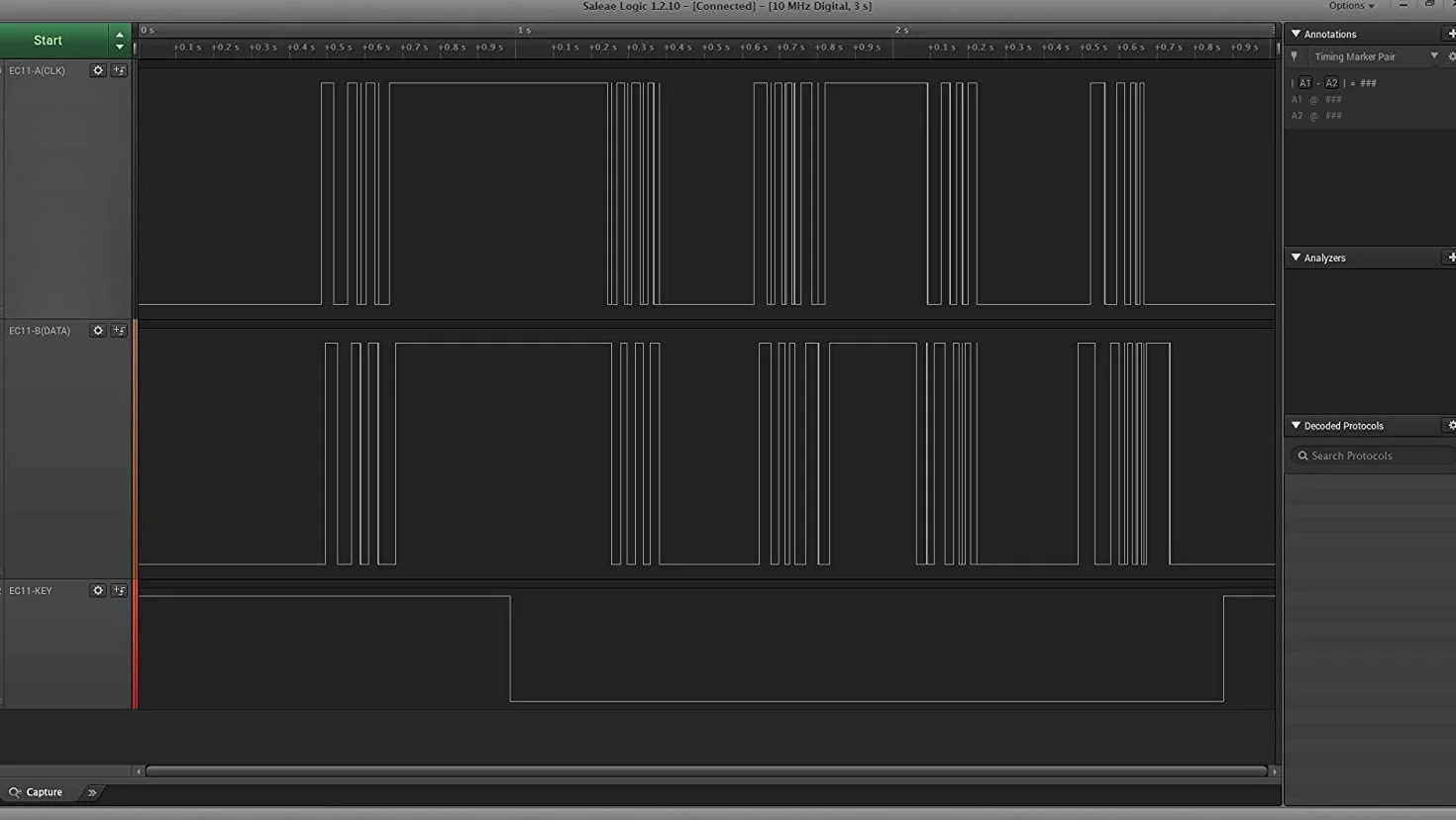Click the horizontal scrollbar thumb
Screen dimensions: 1456x820
pos(706,770)
